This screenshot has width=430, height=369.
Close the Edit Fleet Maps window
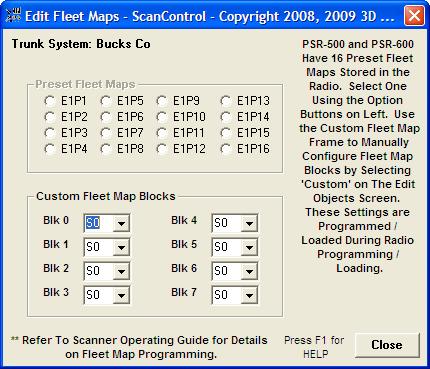tap(414, 16)
